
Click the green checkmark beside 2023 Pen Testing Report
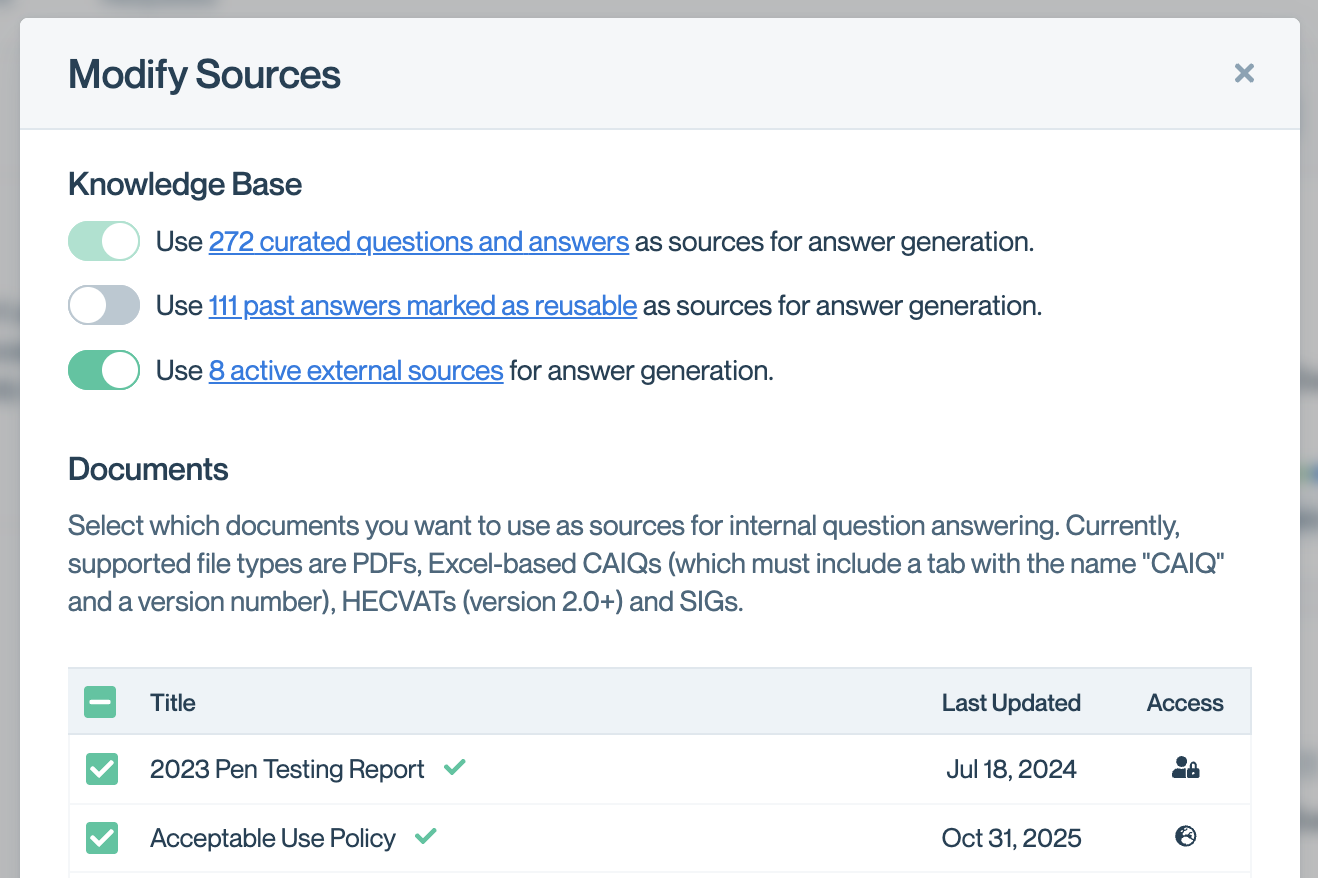tap(455, 768)
